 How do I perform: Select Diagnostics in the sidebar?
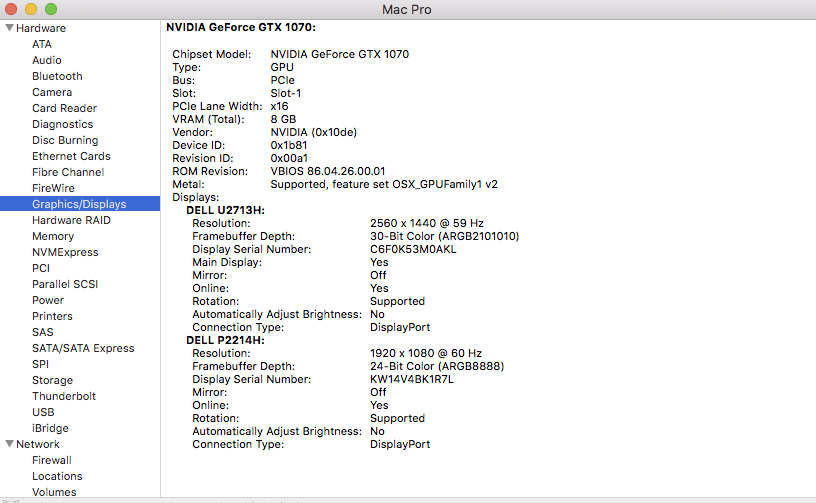62,124
